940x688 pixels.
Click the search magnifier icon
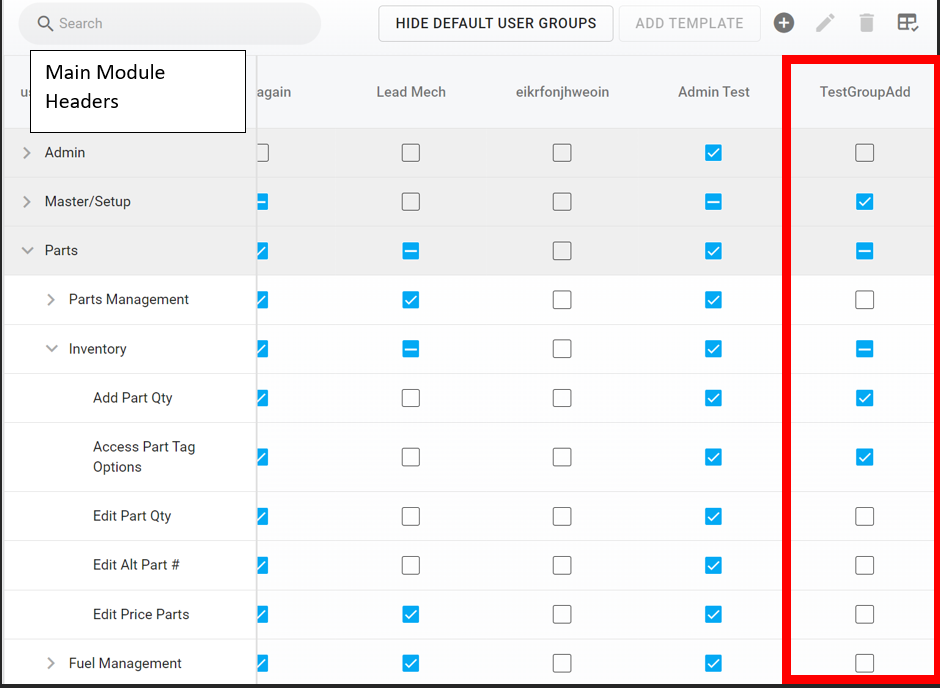point(45,23)
